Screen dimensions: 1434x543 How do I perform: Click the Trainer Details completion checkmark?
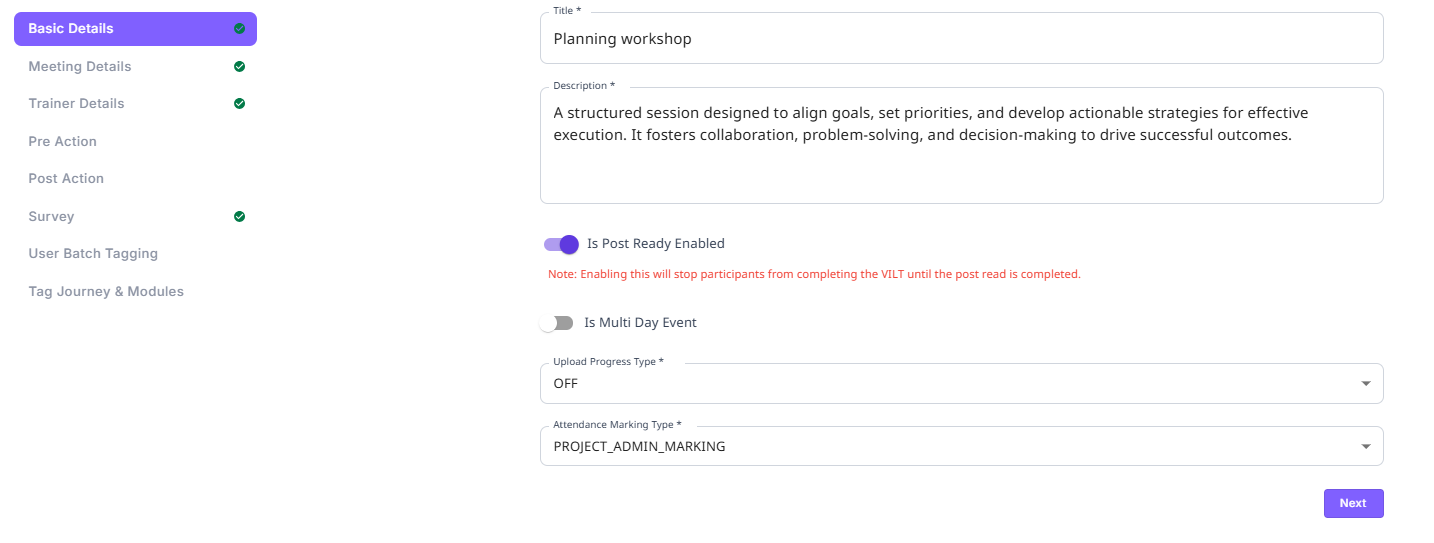coord(239,104)
